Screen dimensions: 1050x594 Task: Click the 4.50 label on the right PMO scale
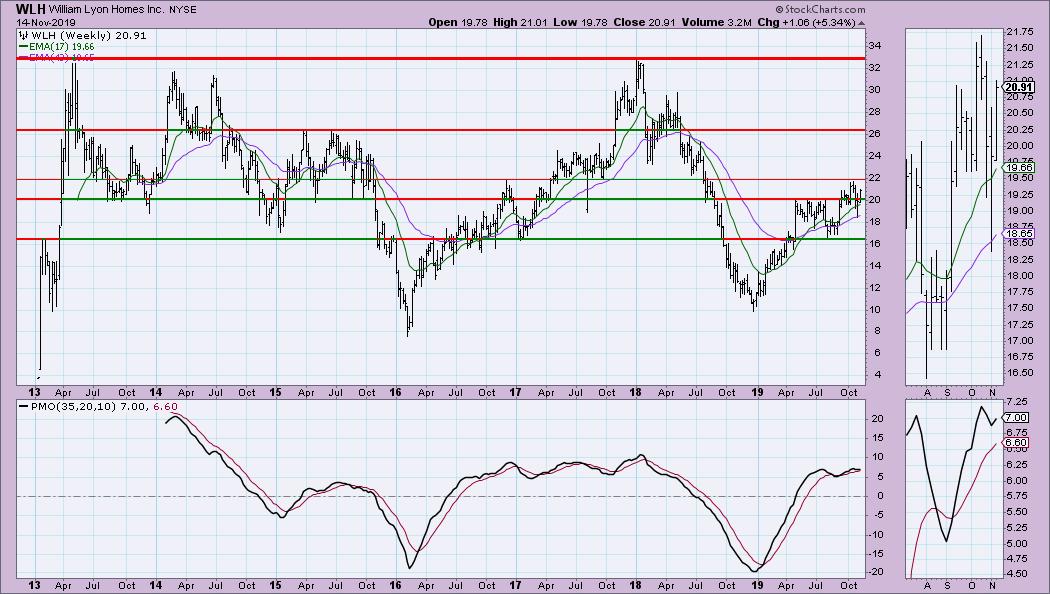click(1017, 574)
